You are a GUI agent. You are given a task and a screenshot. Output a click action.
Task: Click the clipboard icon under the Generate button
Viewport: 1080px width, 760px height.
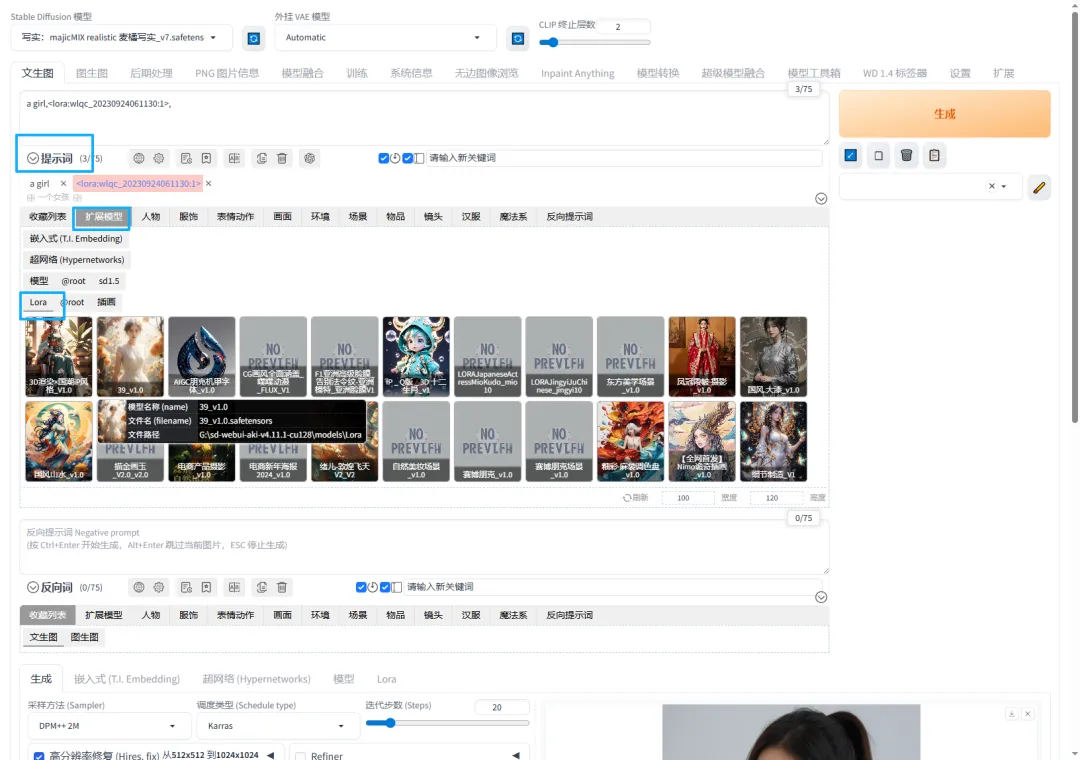tap(934, 156)
